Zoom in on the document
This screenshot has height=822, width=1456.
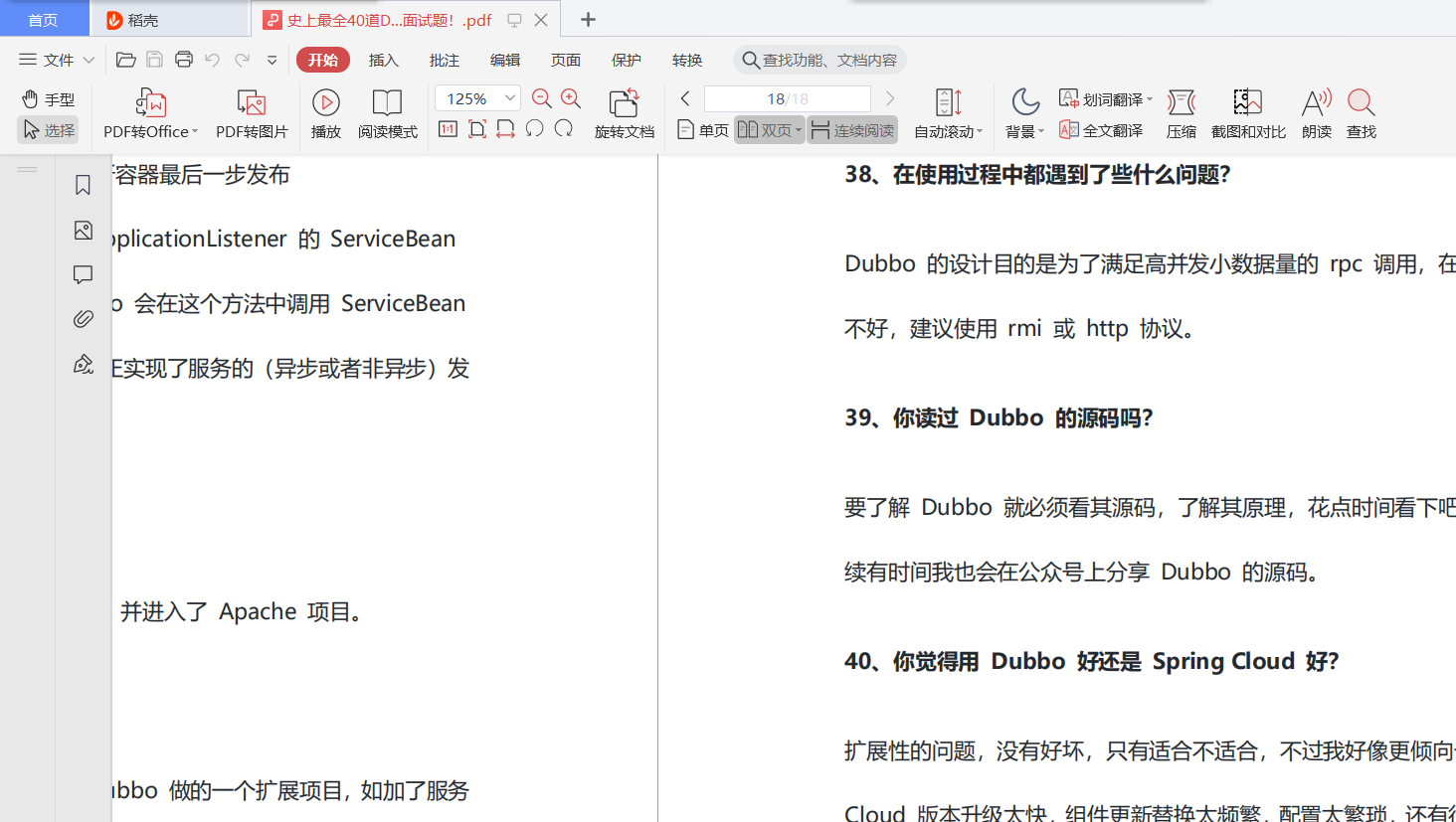click(x=571, y=98)
